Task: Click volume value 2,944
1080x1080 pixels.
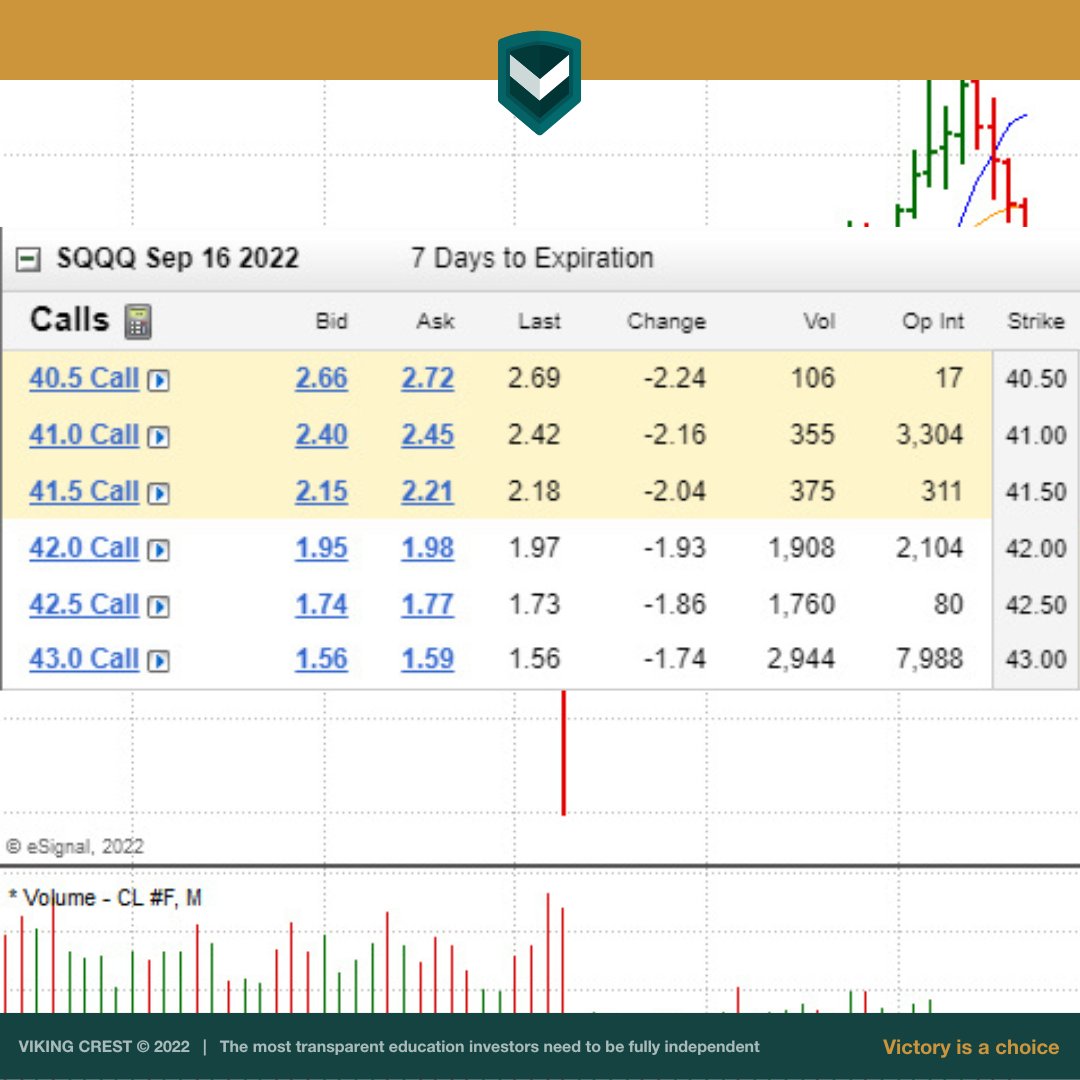Action: (x=801, y=658)
